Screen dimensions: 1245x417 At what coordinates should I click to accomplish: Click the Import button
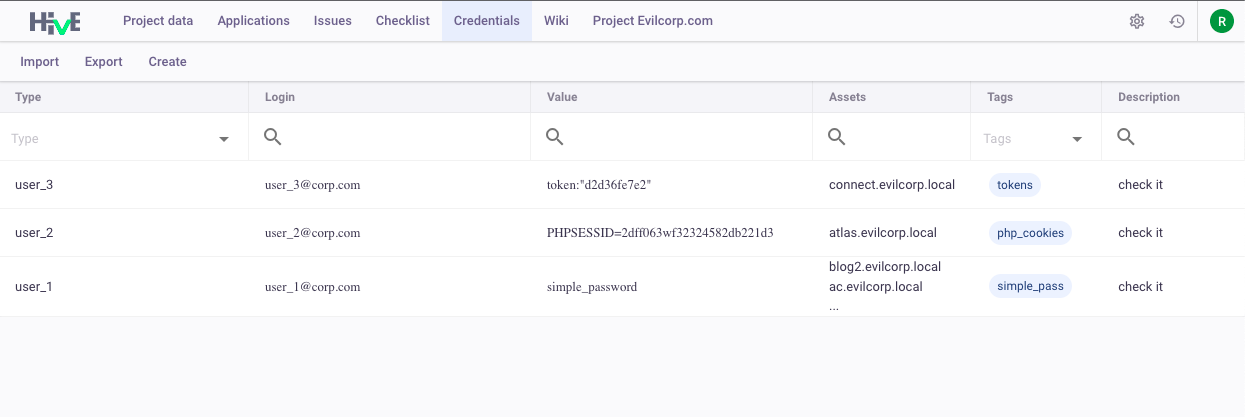(40, 62)
